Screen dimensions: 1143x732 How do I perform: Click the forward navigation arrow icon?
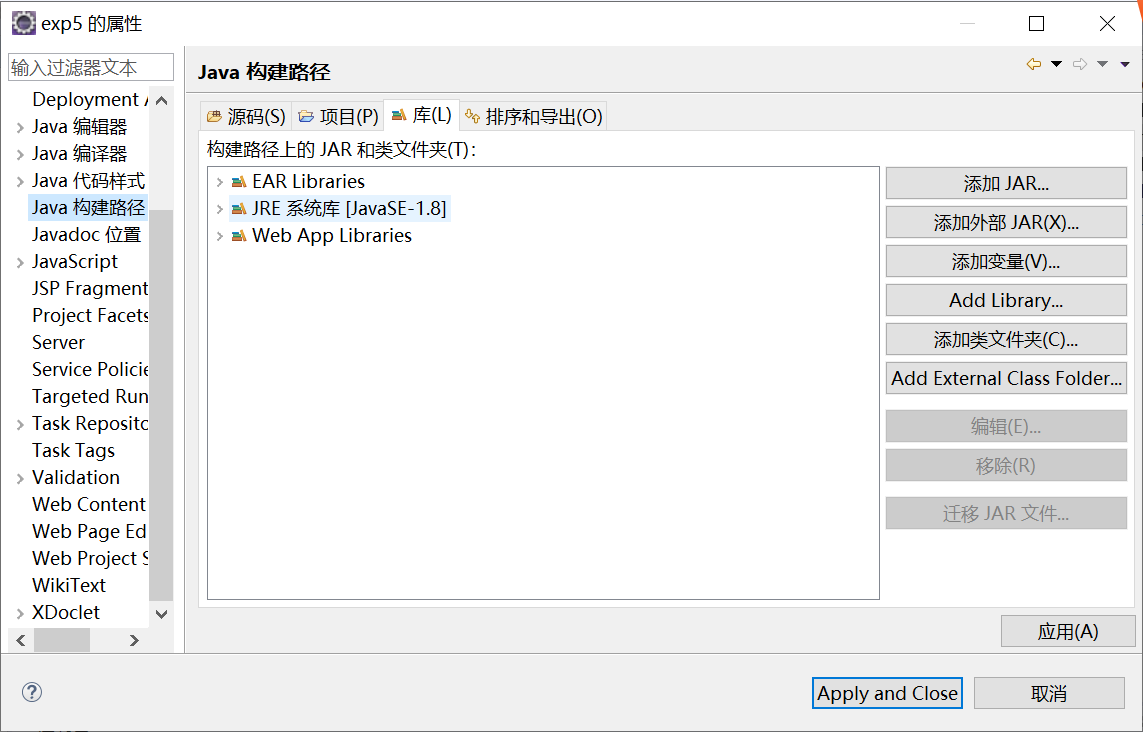coord(1080,65)
